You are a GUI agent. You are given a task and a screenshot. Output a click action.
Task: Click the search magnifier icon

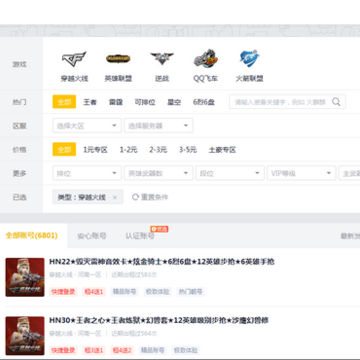(336, 102)
